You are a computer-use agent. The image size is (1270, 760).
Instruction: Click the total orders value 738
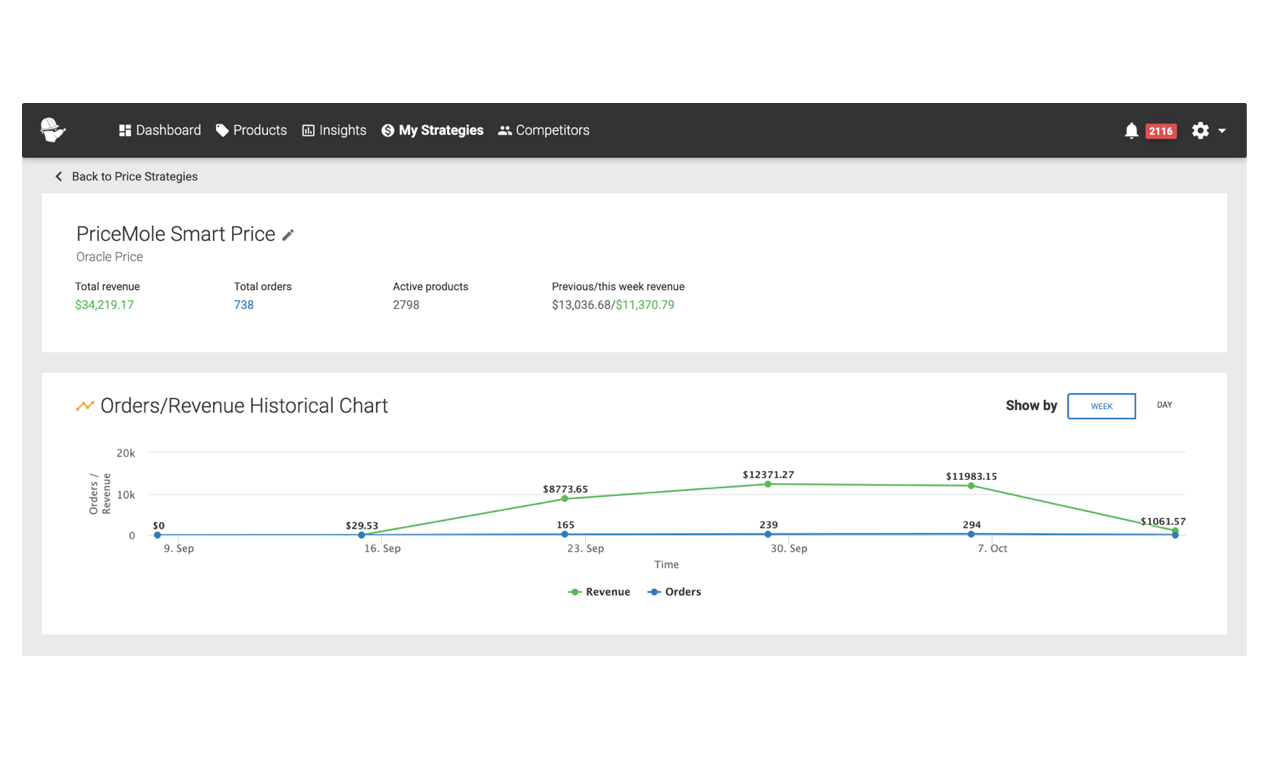(244, 305)
